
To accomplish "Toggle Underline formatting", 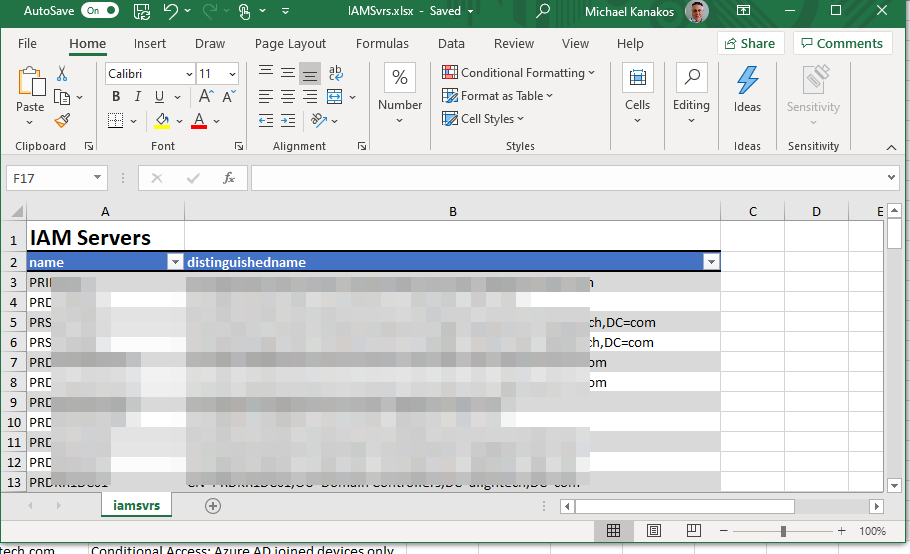I will click(159, 97).
